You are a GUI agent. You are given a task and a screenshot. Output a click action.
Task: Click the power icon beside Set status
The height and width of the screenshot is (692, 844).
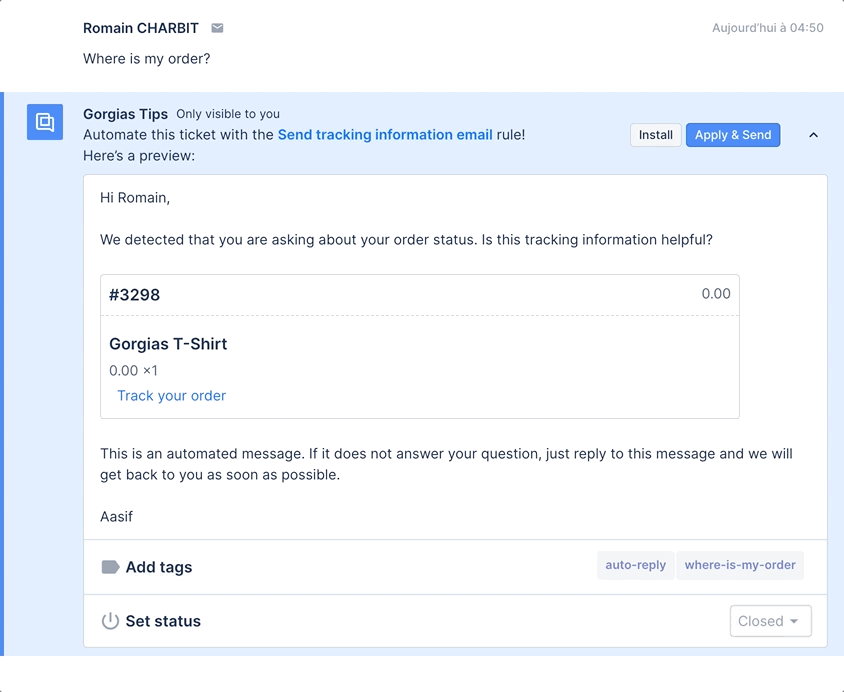[x=110, y=621]
